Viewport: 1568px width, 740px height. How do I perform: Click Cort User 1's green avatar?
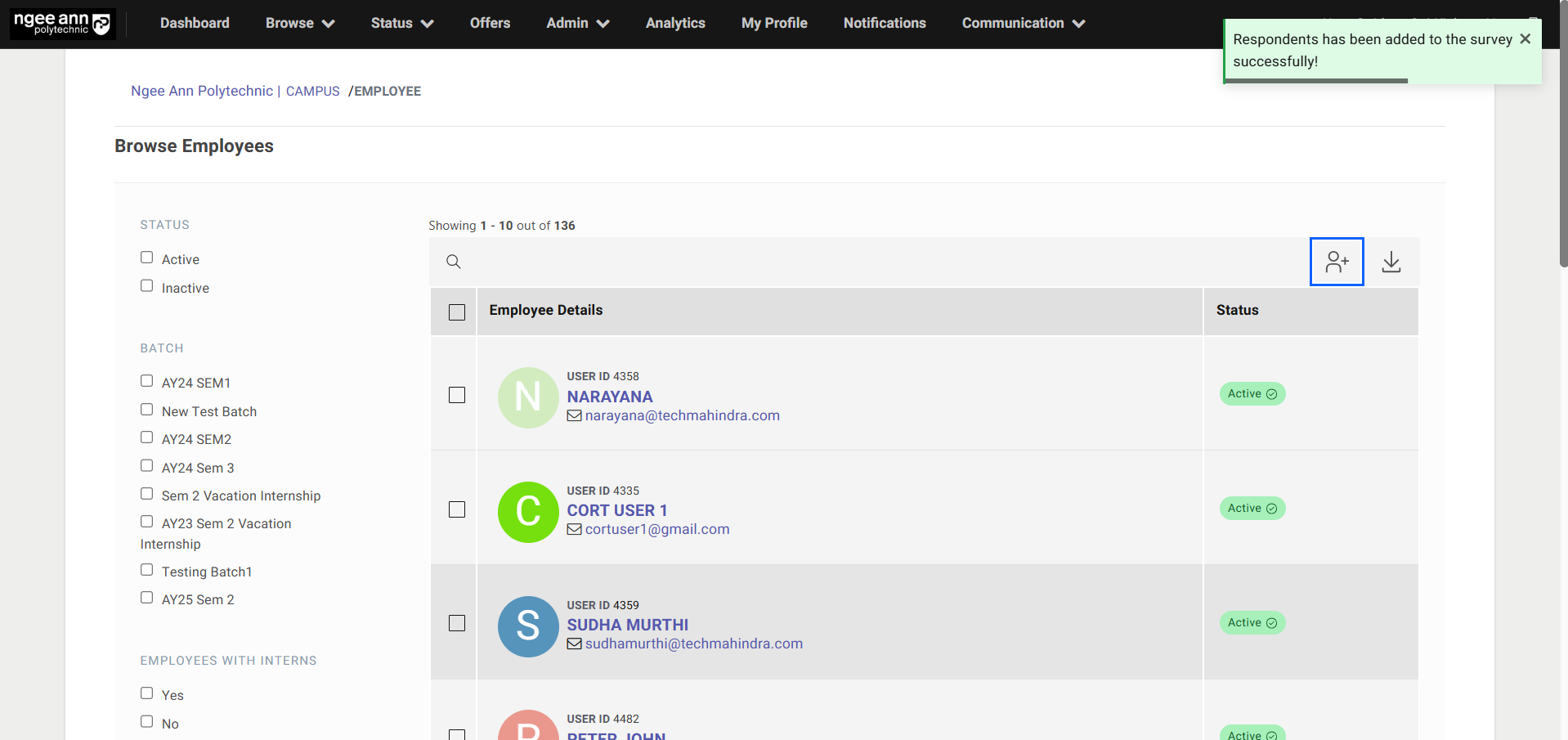528,512
